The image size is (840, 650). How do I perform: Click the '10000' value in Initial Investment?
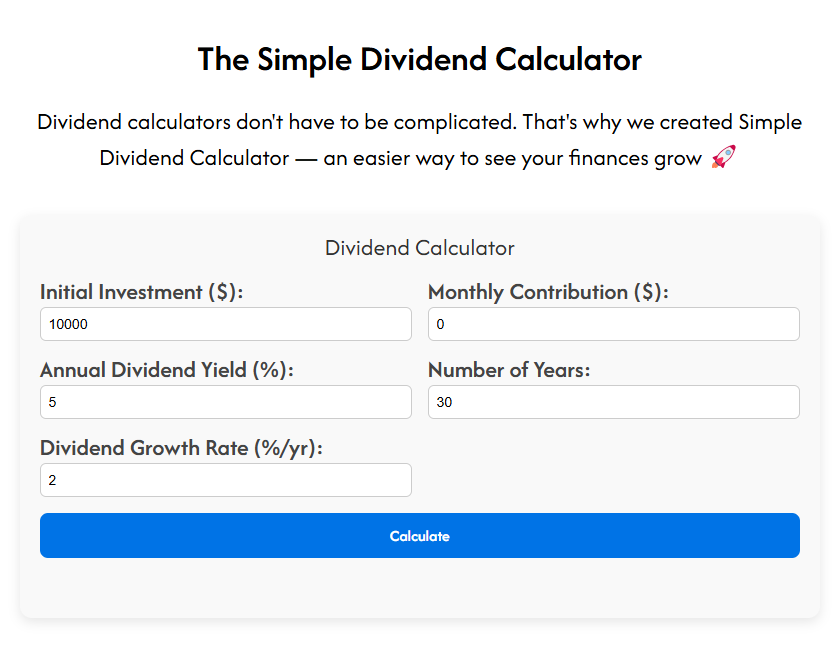click(x=68, y=324)
